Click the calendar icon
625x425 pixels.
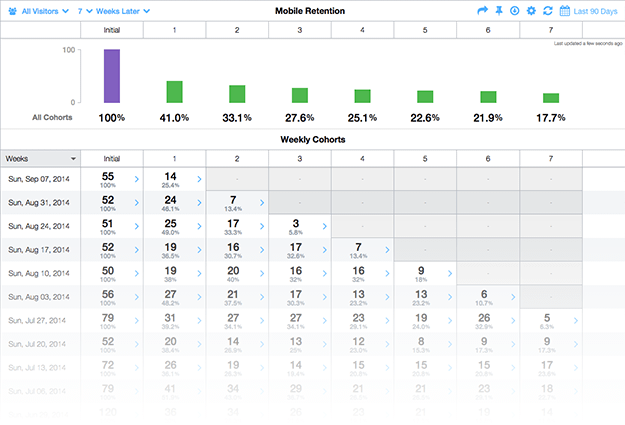(x=564, y=11)
